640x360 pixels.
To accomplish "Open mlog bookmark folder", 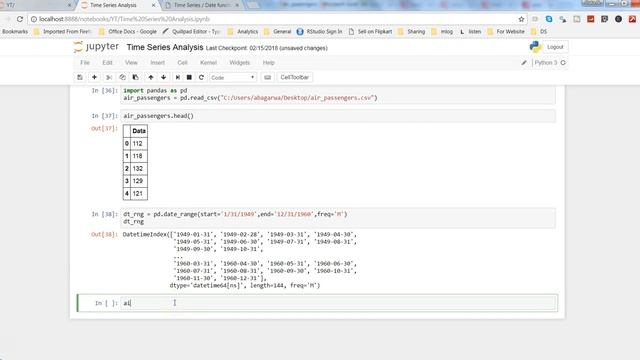I will (x=442, y=31).
